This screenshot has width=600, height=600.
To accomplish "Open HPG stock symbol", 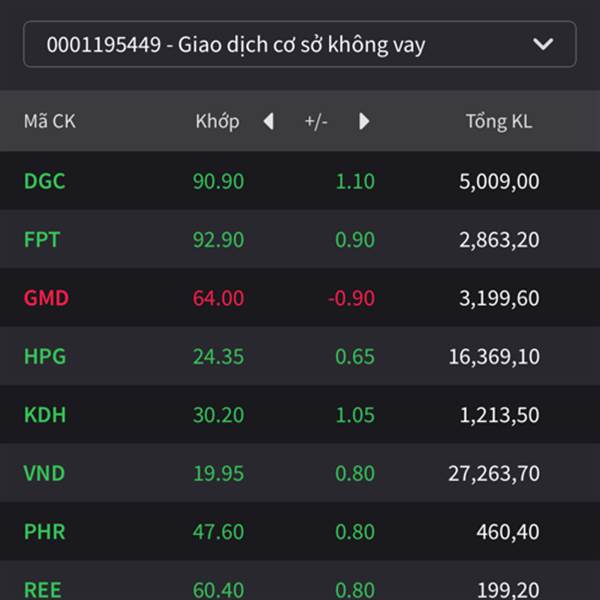I will point(45,356).
